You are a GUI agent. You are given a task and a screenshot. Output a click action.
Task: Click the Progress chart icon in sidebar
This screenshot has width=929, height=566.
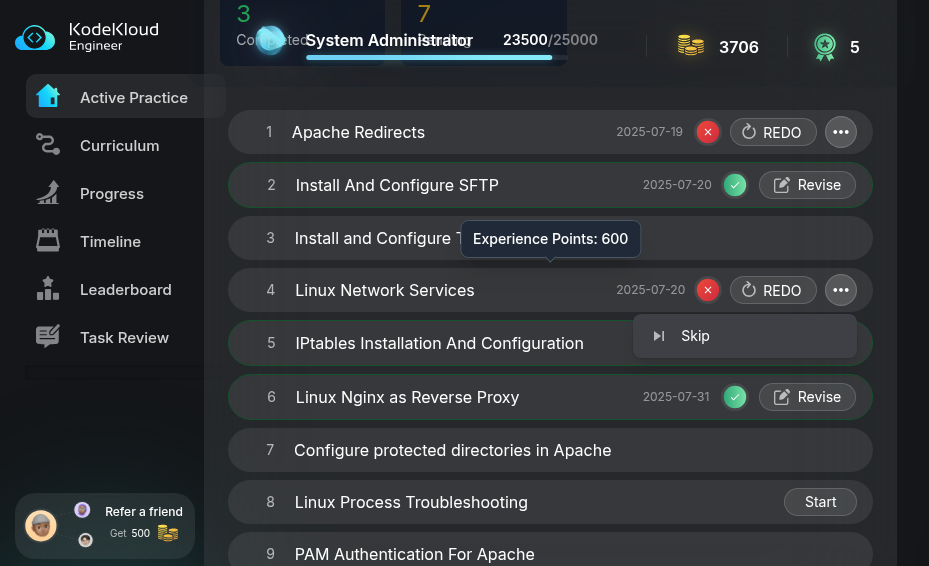[47, 193]
